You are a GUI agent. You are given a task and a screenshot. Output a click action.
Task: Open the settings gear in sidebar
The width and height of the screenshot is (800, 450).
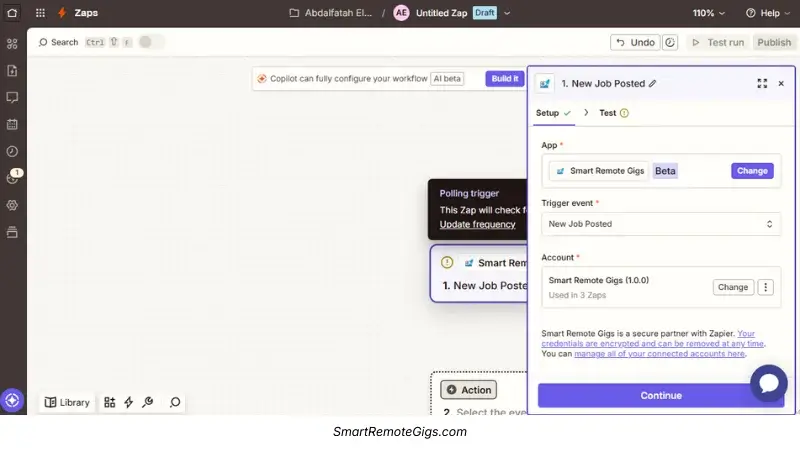(12, 205)
